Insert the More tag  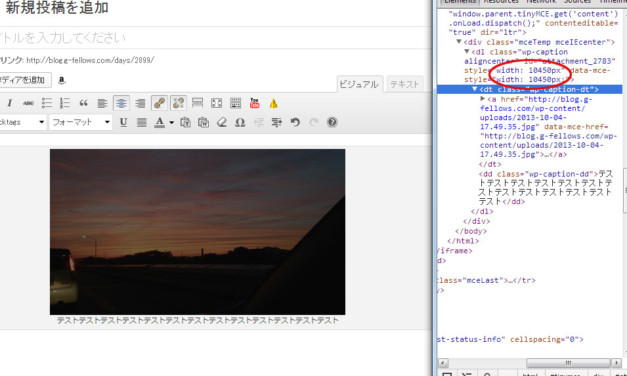[198, 104]
